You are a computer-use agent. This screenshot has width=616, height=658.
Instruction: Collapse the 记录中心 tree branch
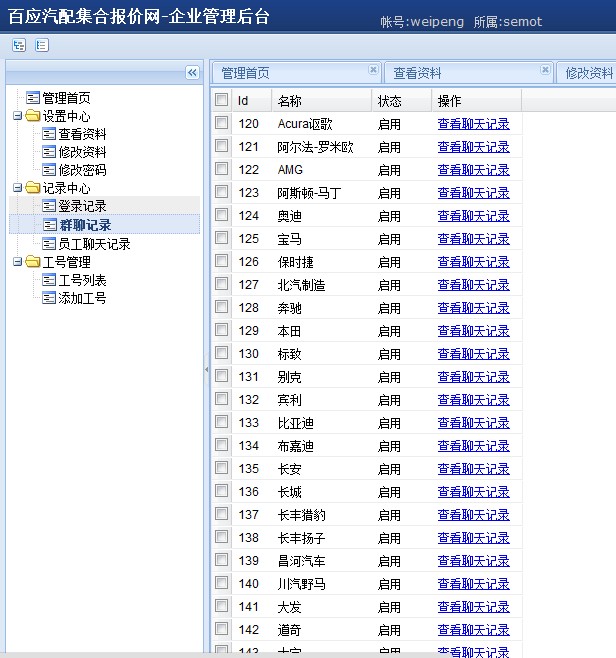coord(17,188)
